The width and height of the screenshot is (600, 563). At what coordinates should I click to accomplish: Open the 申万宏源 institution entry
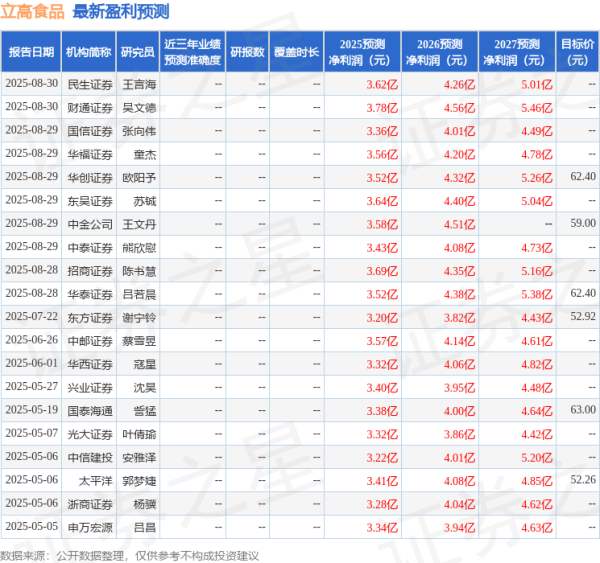[88, 526]
